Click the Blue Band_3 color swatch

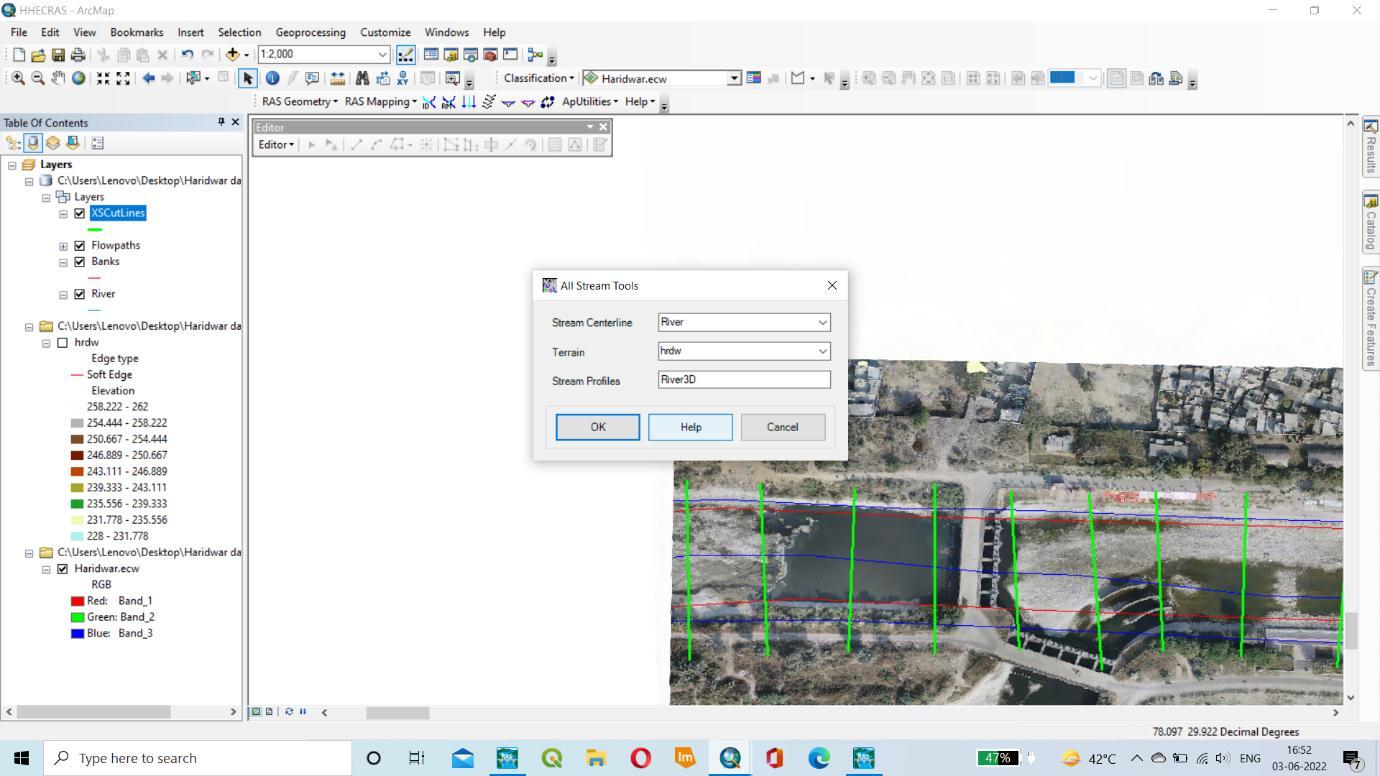click(x=77, y=633)
